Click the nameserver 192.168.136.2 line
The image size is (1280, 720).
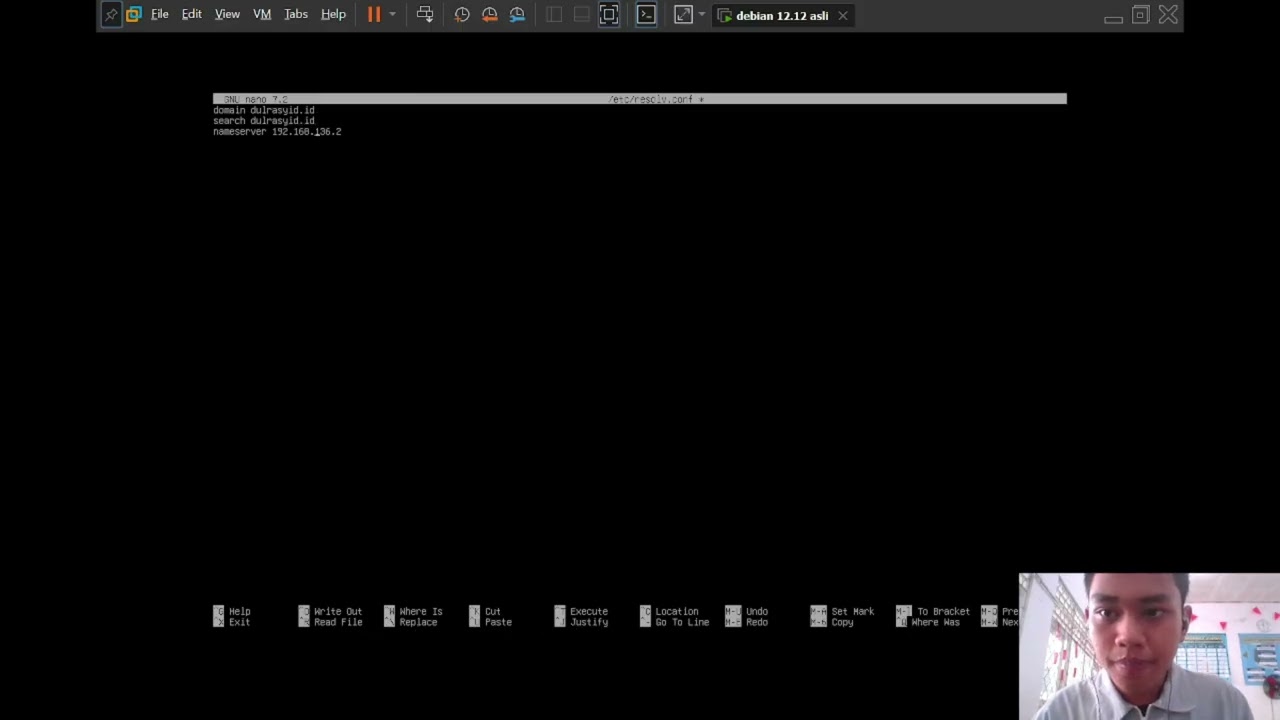[x=277, y=132]
